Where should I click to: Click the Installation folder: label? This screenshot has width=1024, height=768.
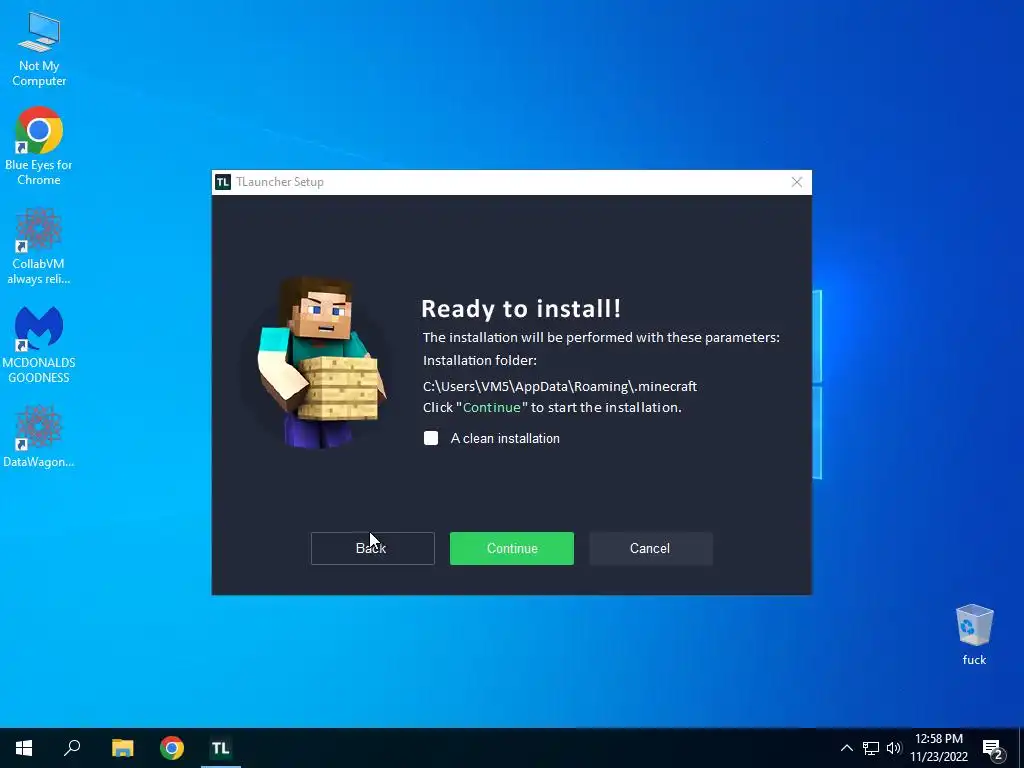point(479,360)
